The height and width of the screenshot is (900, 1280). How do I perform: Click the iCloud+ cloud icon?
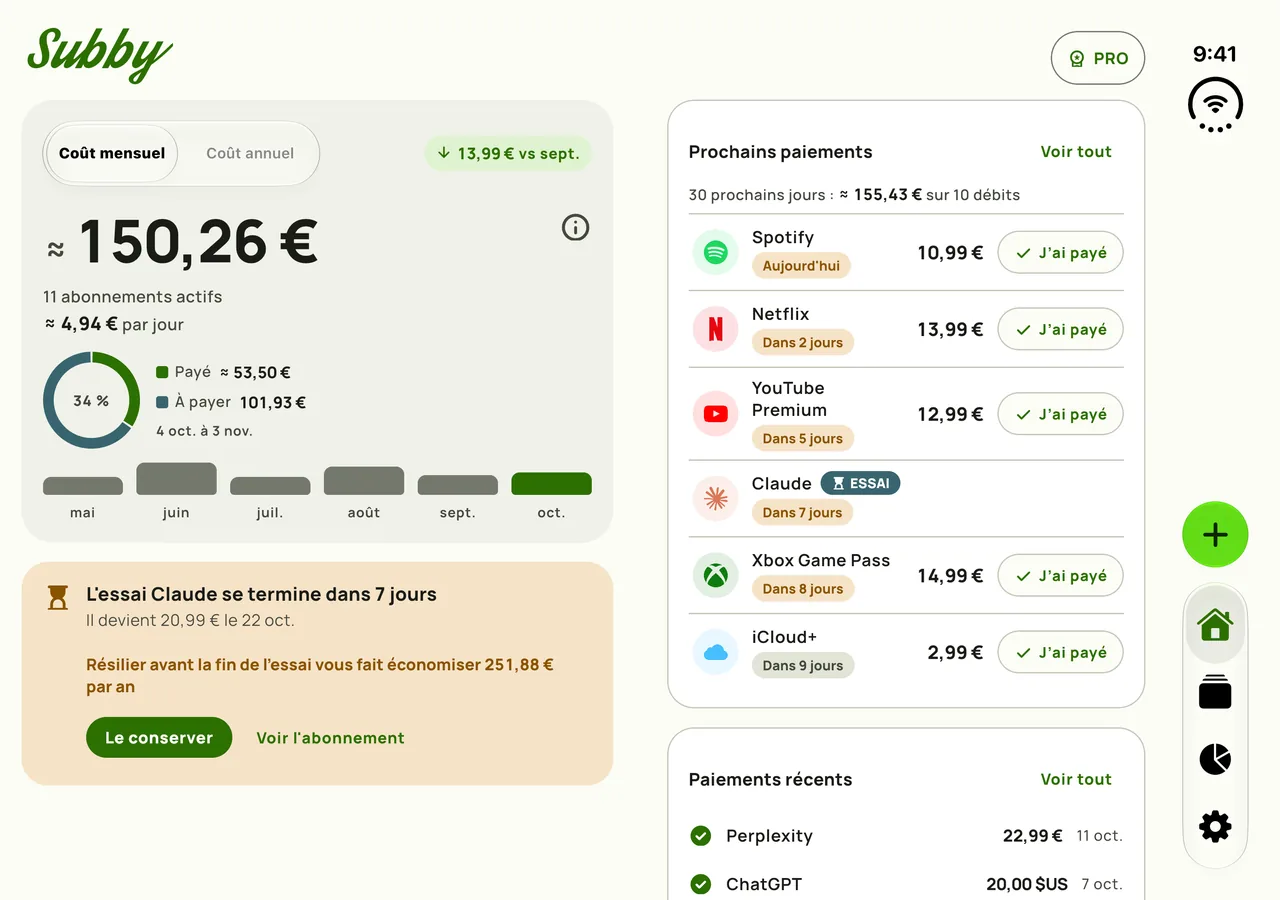coord(715,653)
